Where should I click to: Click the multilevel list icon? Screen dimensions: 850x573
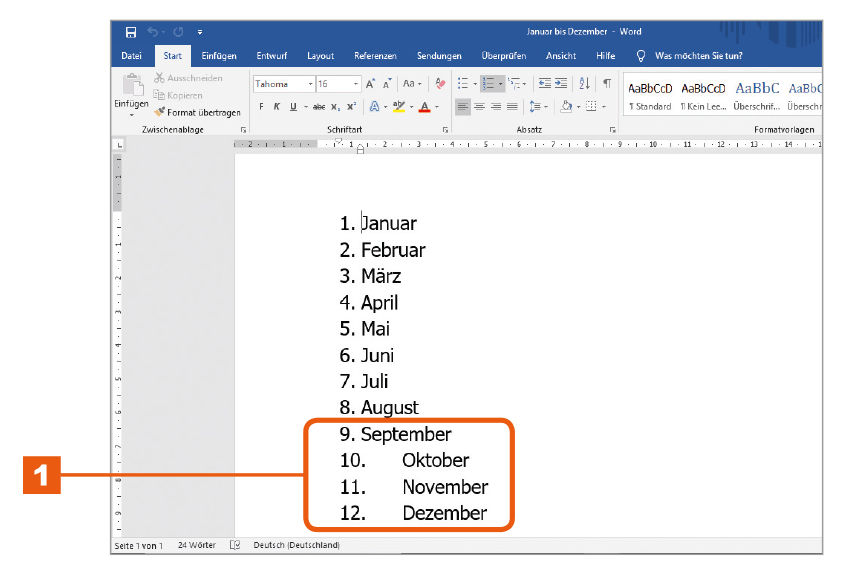tap(514, 83)
